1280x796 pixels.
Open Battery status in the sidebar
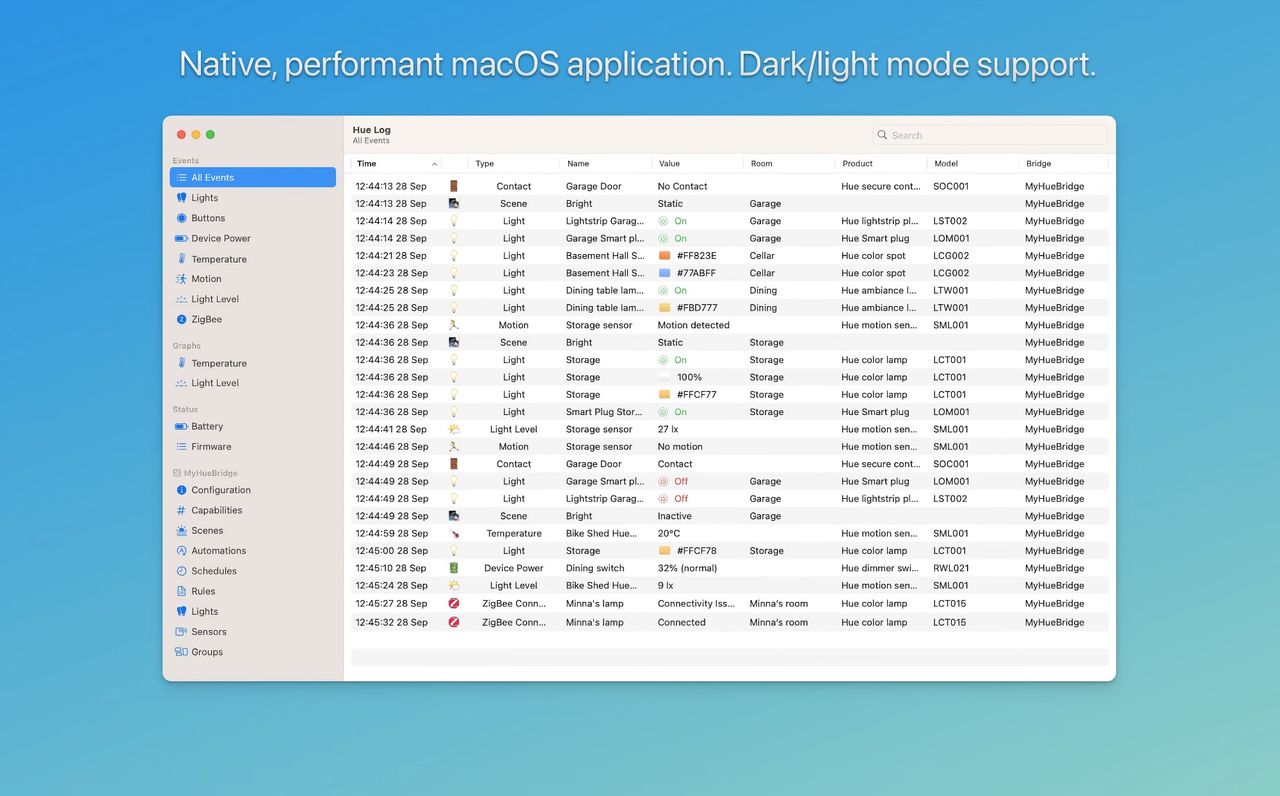click(x=207, y=427)
